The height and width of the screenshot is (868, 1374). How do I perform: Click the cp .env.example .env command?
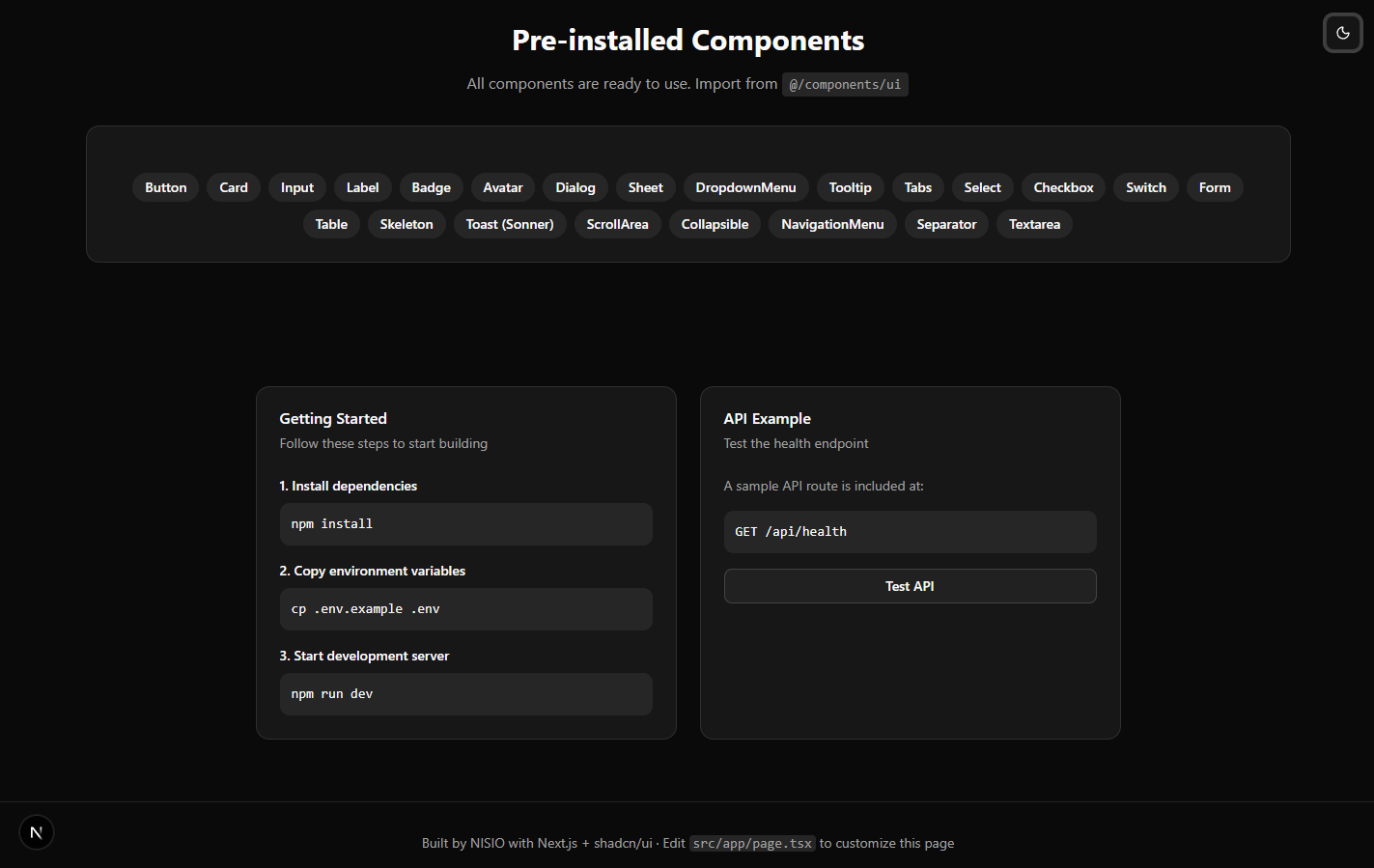[x=465, y=609]
